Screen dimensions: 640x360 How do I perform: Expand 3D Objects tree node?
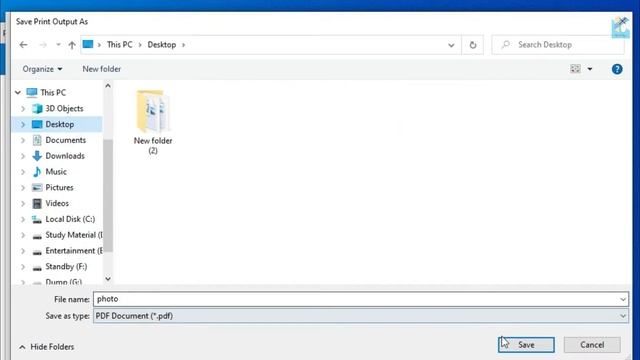click(23, 109)
